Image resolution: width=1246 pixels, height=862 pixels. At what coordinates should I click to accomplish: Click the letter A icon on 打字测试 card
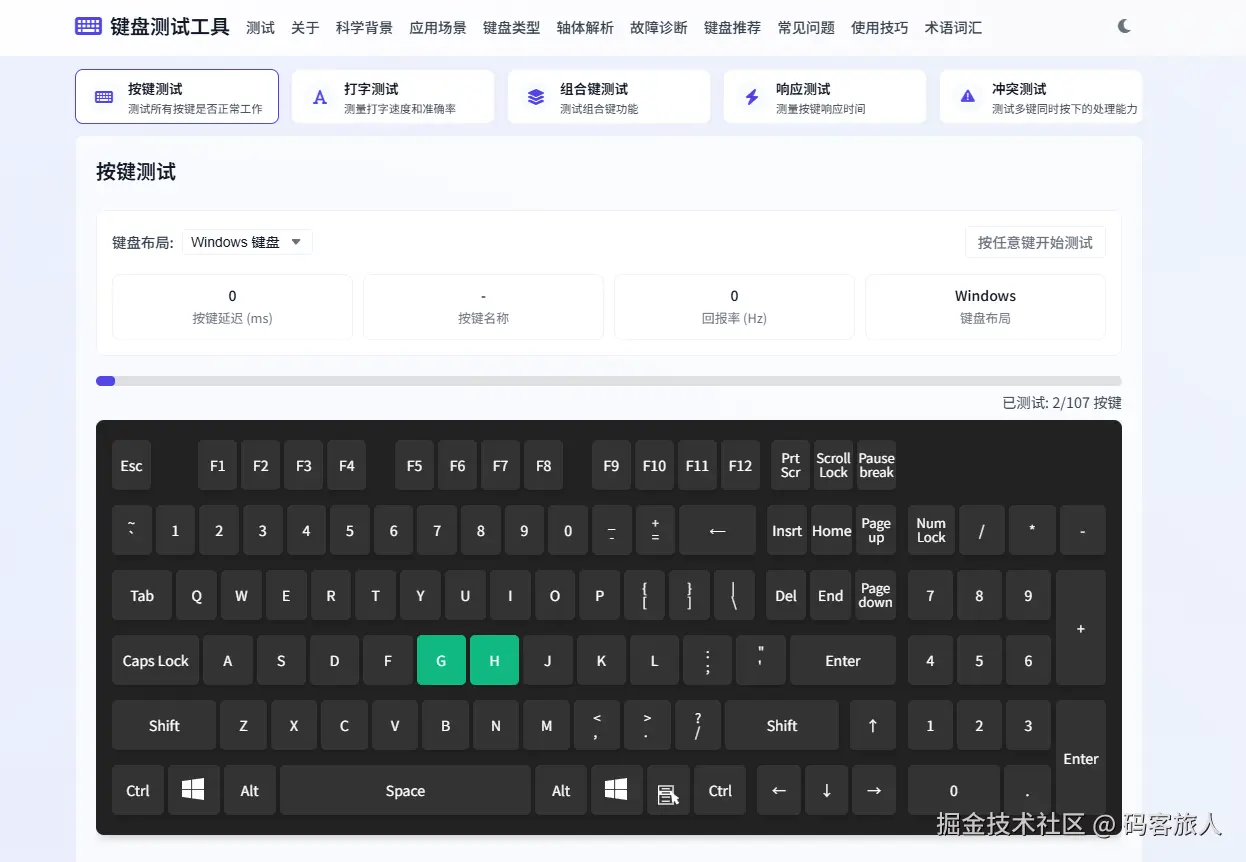coord(320,97)
